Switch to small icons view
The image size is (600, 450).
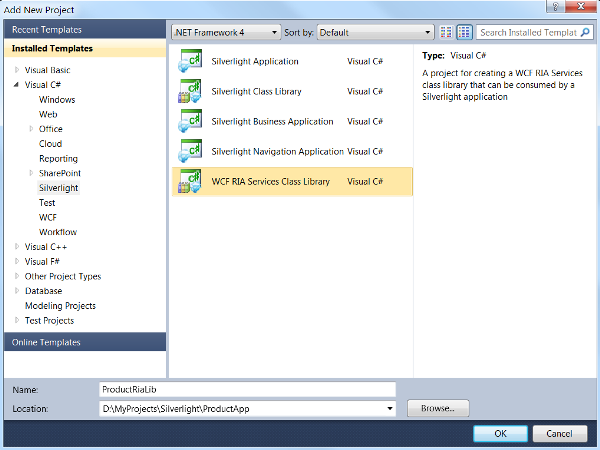point(446,33)
